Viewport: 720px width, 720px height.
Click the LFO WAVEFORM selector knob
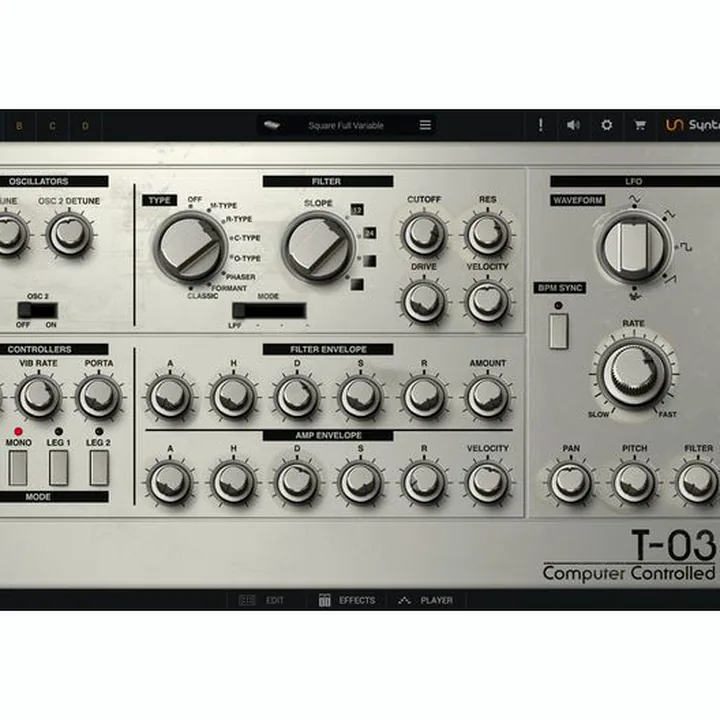tap(634, 247)
